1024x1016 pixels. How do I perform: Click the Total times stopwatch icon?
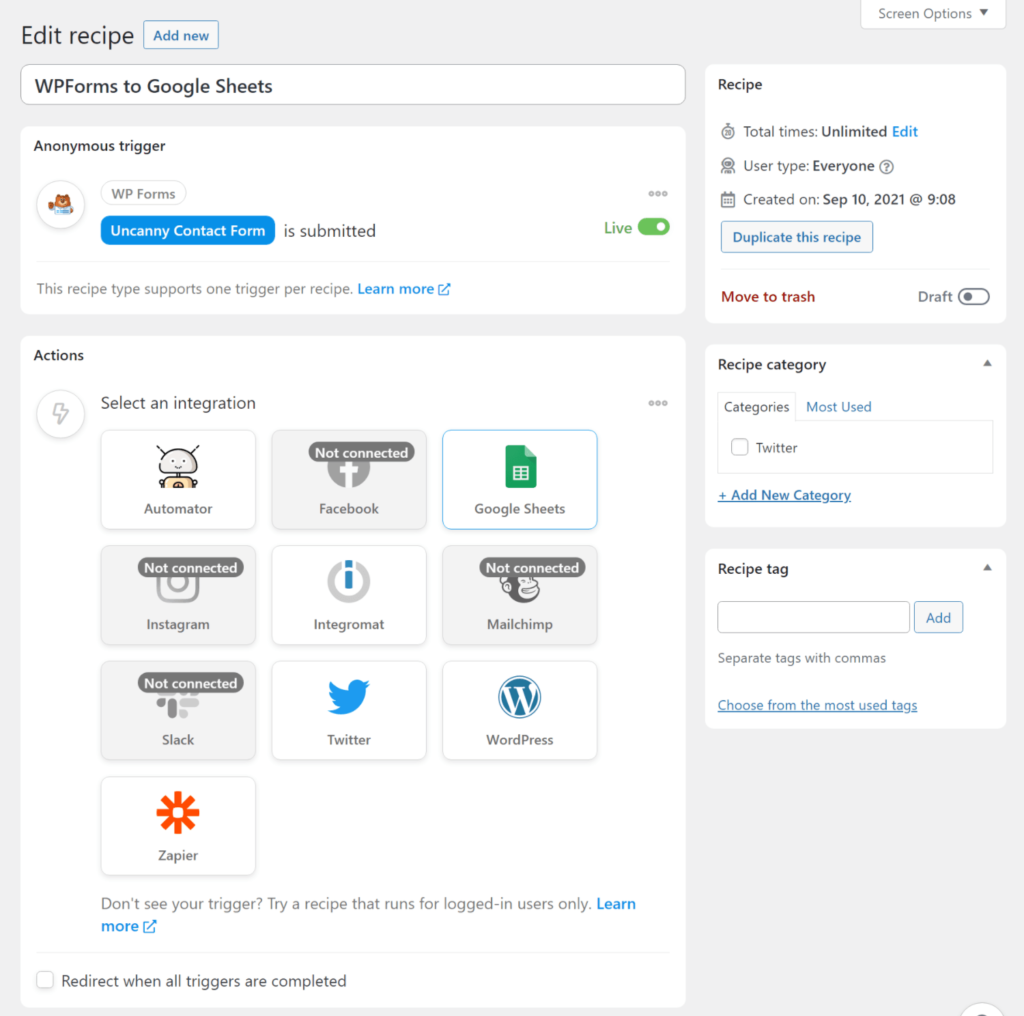point(728,131)
